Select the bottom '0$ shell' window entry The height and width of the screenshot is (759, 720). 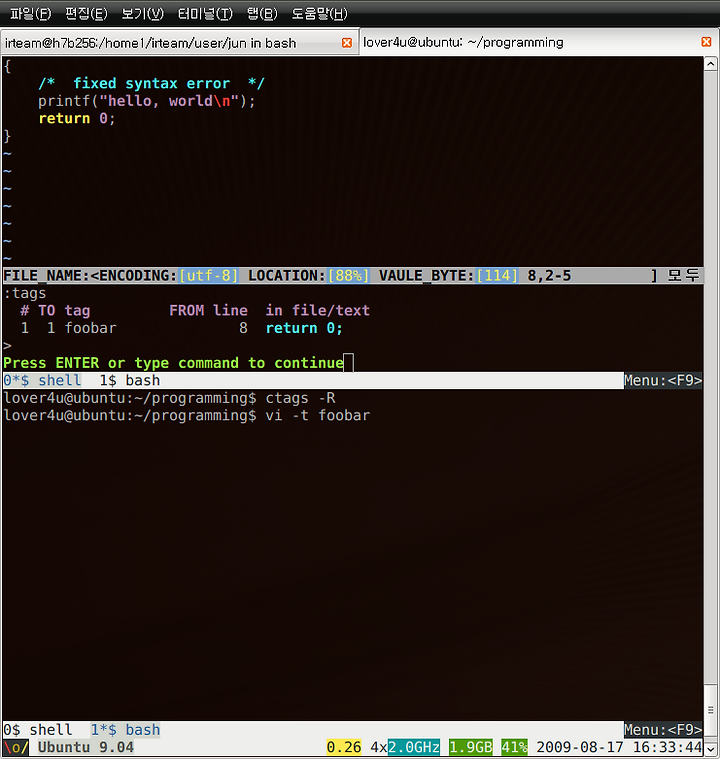37,729
